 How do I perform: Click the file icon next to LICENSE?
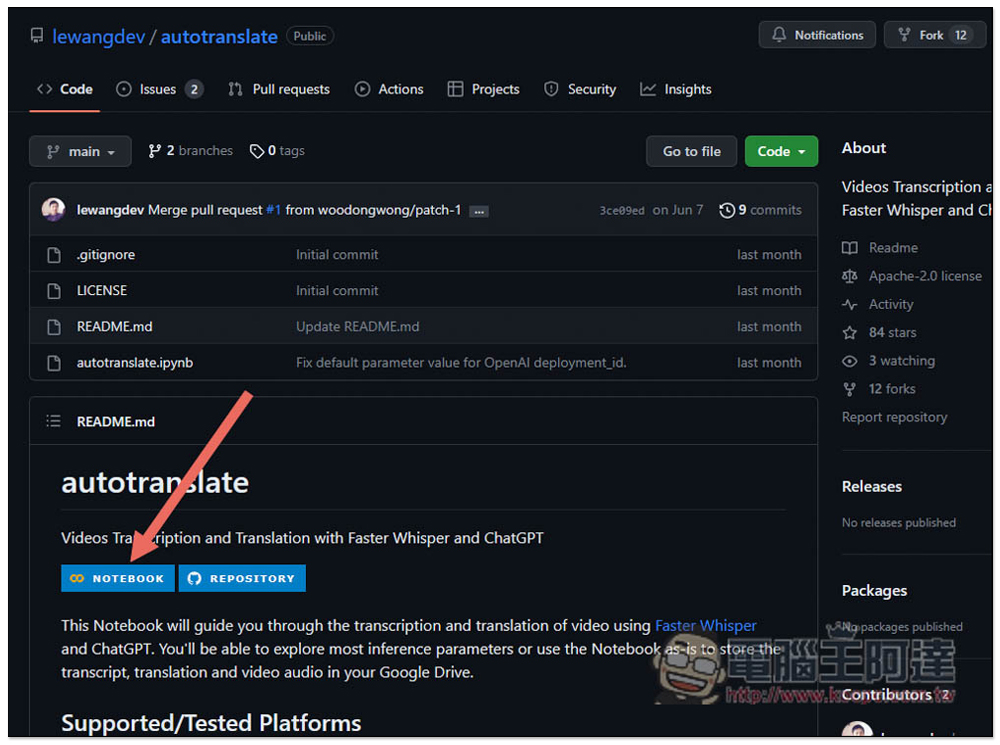point(54,291)
